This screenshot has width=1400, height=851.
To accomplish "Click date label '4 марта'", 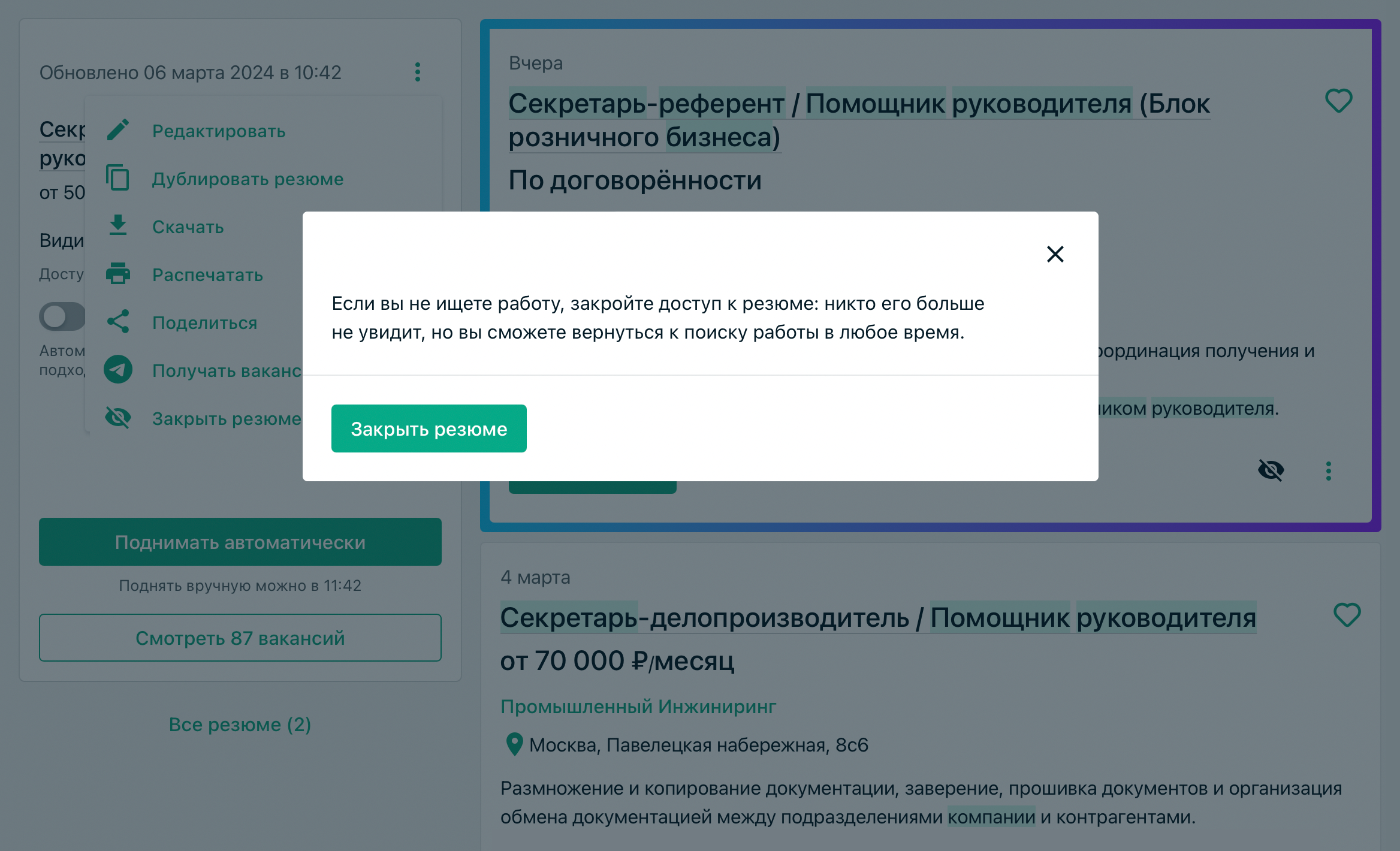I will (535, 577).
